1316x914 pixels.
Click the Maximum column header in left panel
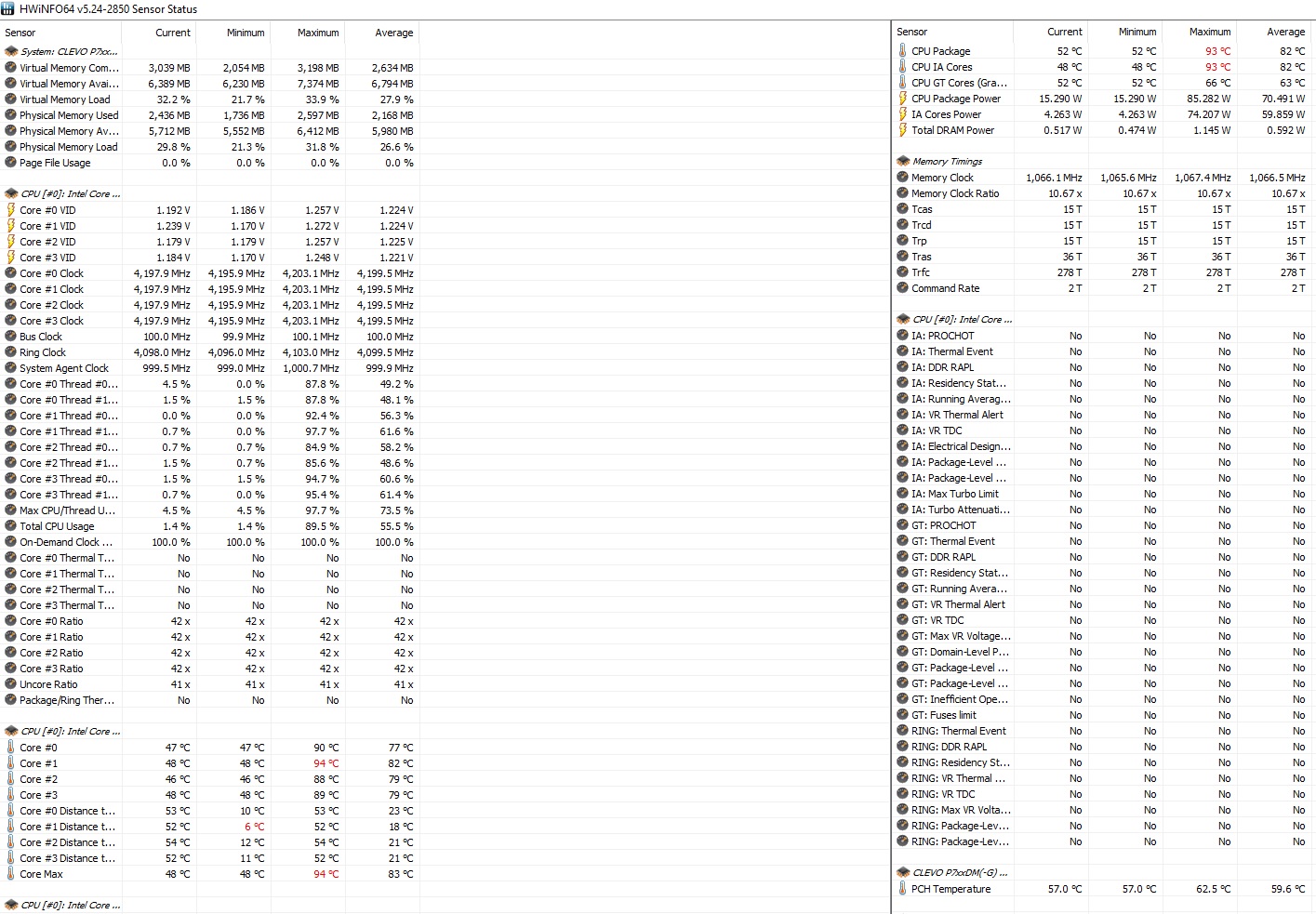318,33
